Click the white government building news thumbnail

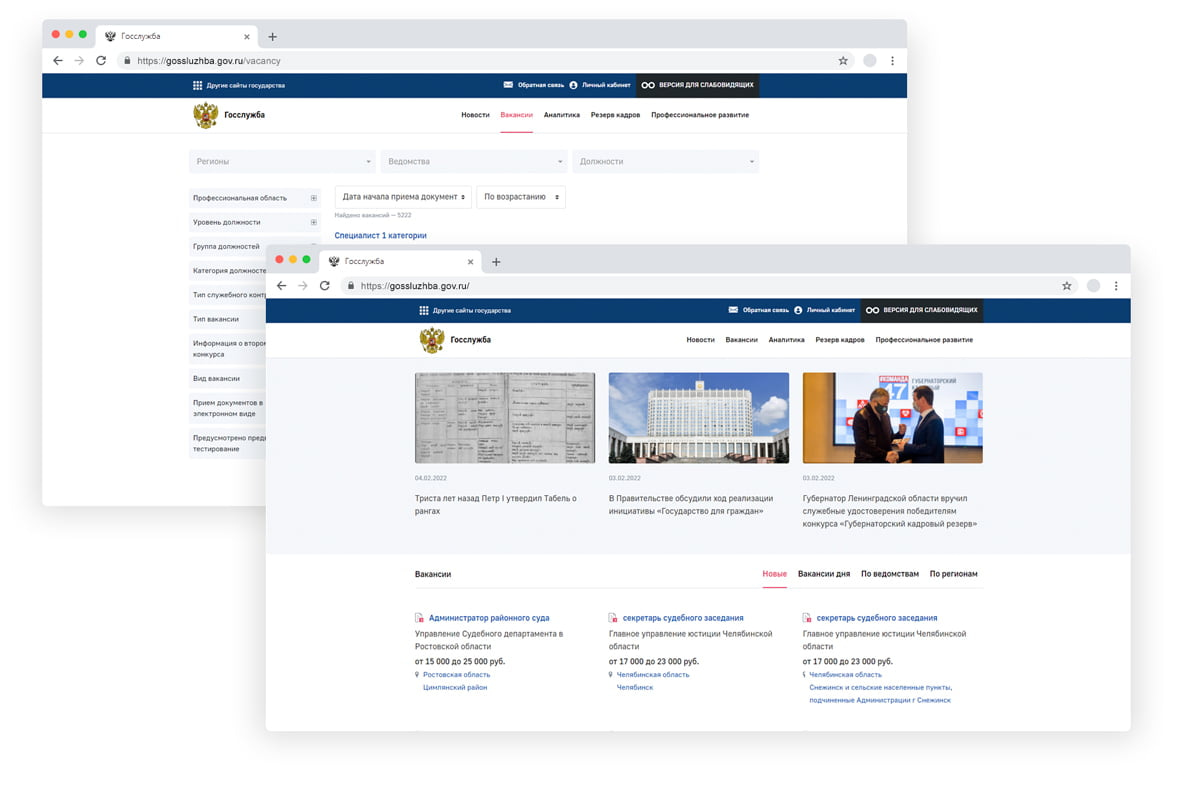[x=698, y=418]
